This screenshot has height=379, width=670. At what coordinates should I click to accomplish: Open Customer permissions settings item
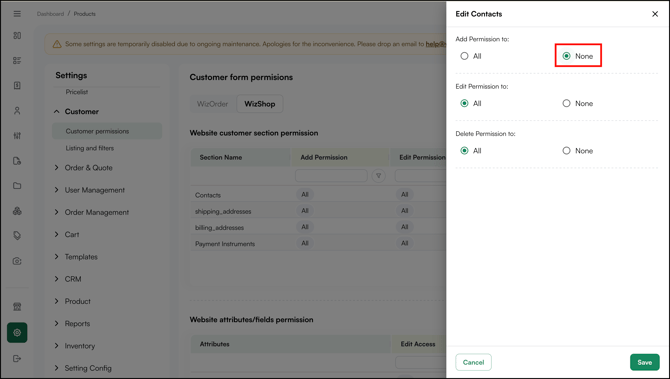click(x=107, y=131)
